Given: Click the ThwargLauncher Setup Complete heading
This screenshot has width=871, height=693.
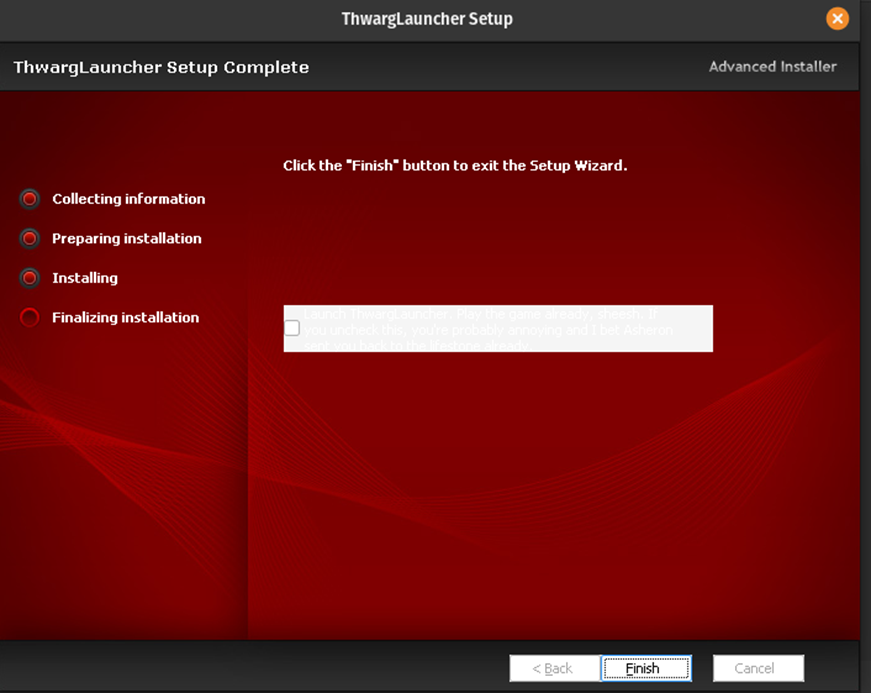Looking at the screenshot, I should tap(161, 68).
